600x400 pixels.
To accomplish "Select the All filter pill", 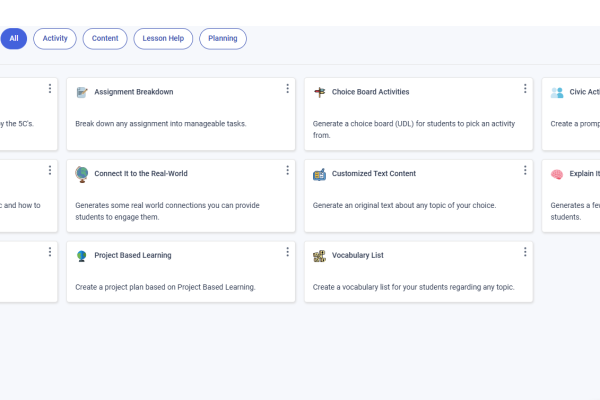I will [14, 39].
